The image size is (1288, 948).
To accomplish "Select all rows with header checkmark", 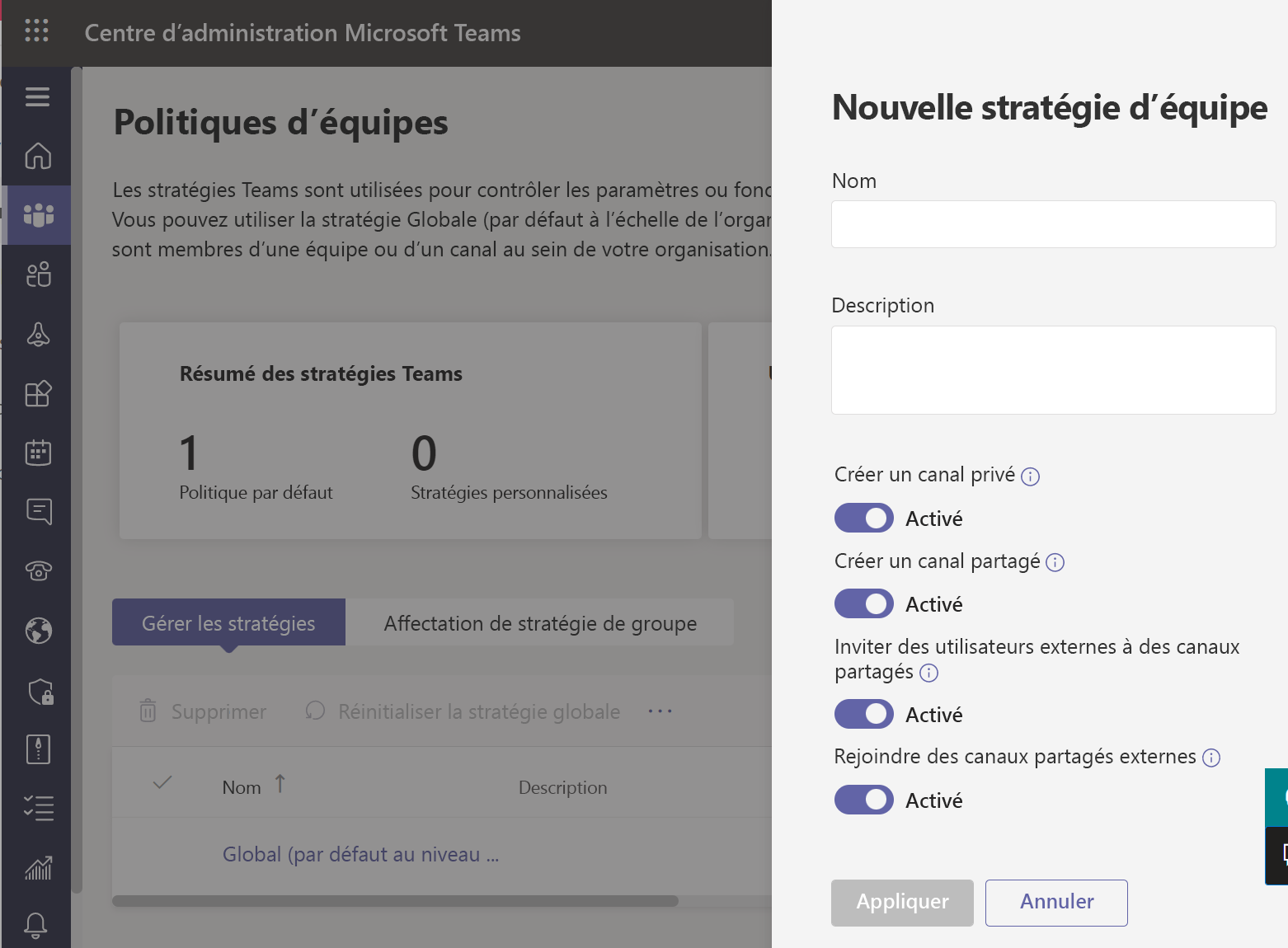I will point(162,782).
